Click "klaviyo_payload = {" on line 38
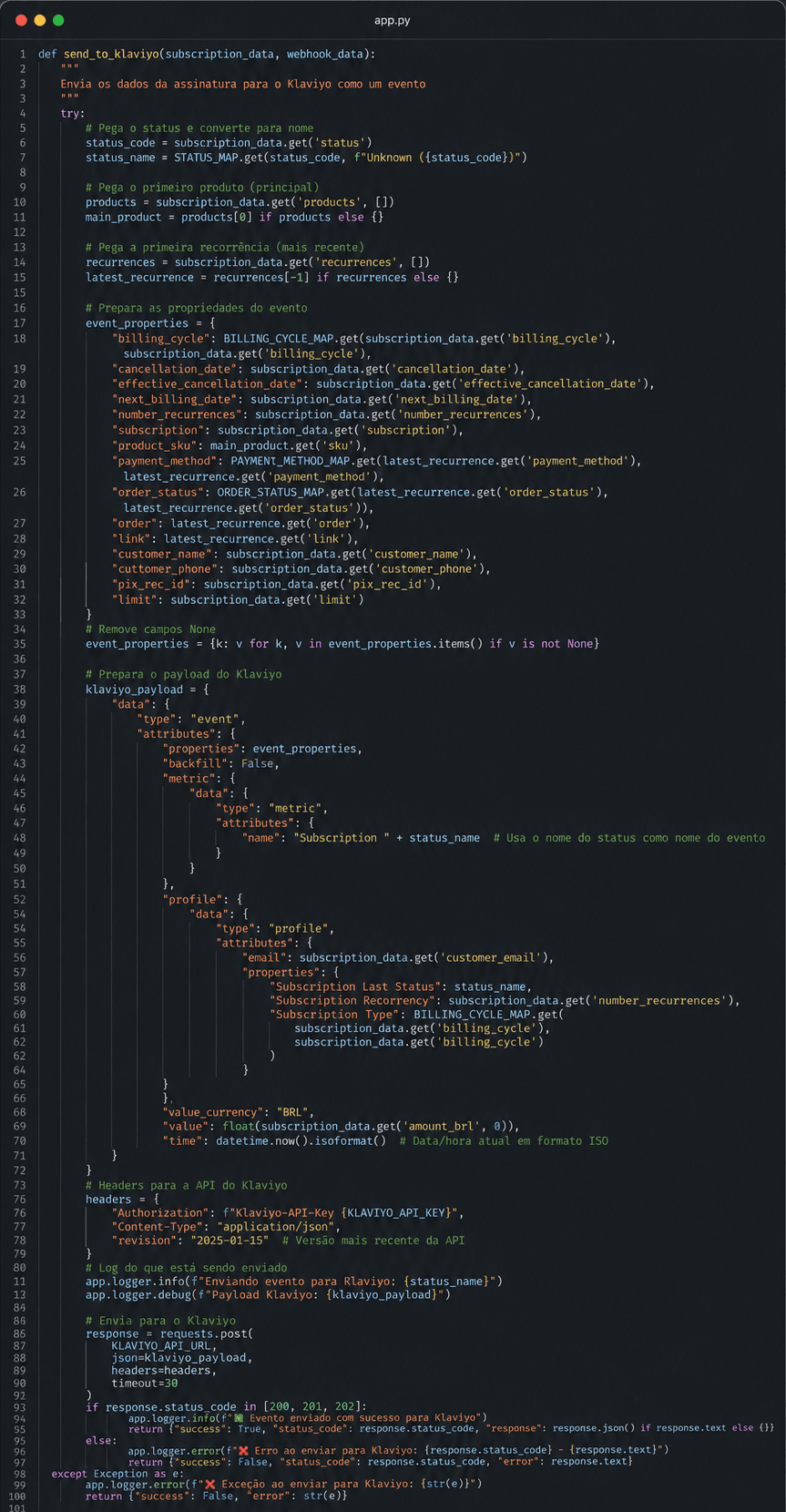Screen dimensions: 786x1512 pos(147,690)
